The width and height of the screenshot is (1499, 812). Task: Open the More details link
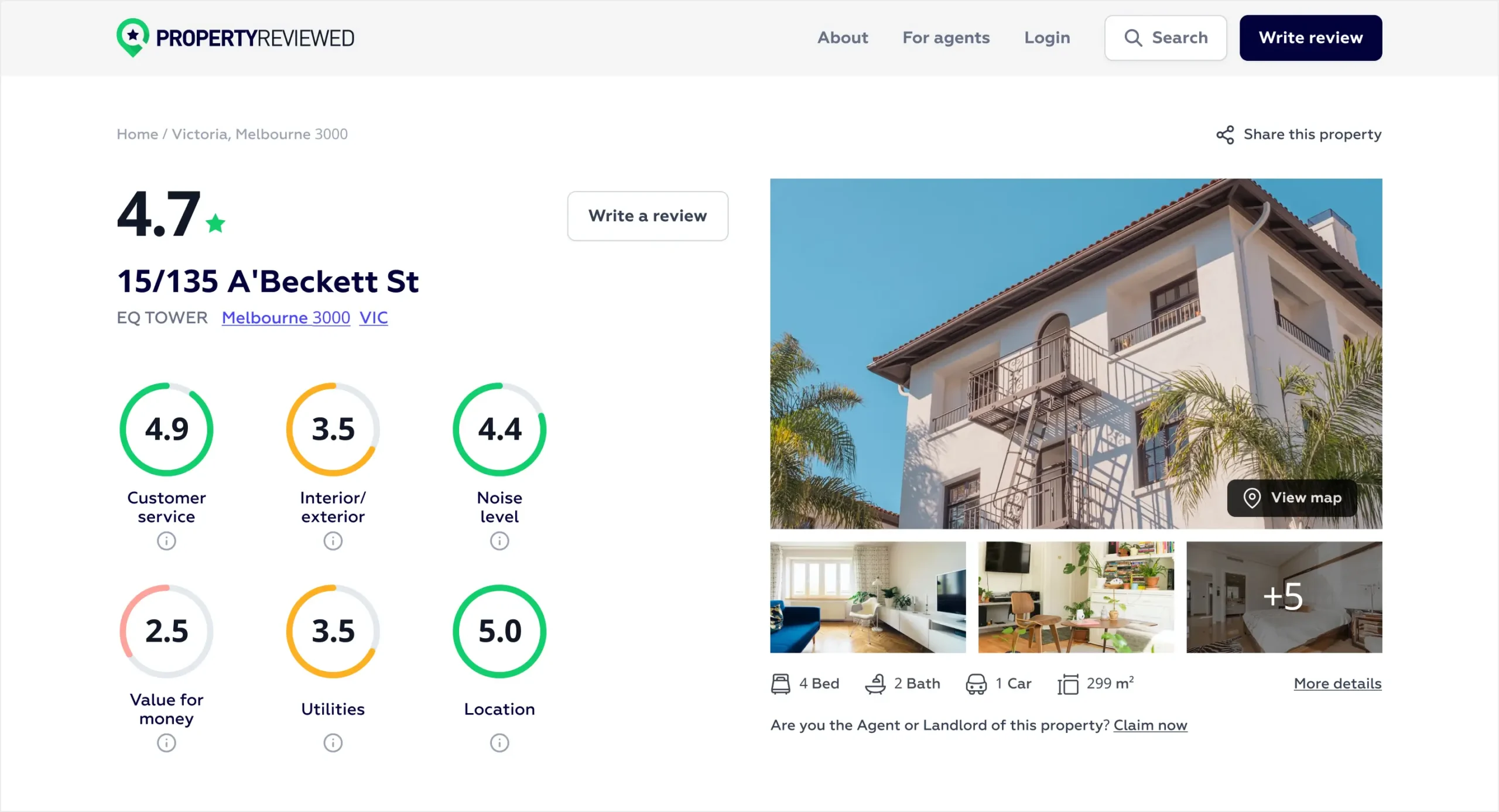point(1337,683)
